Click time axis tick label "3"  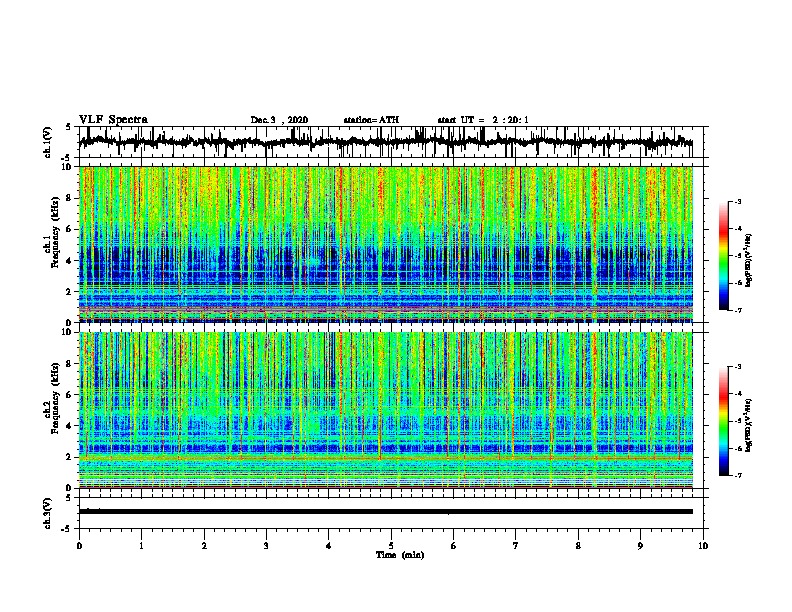pos(266,546)
